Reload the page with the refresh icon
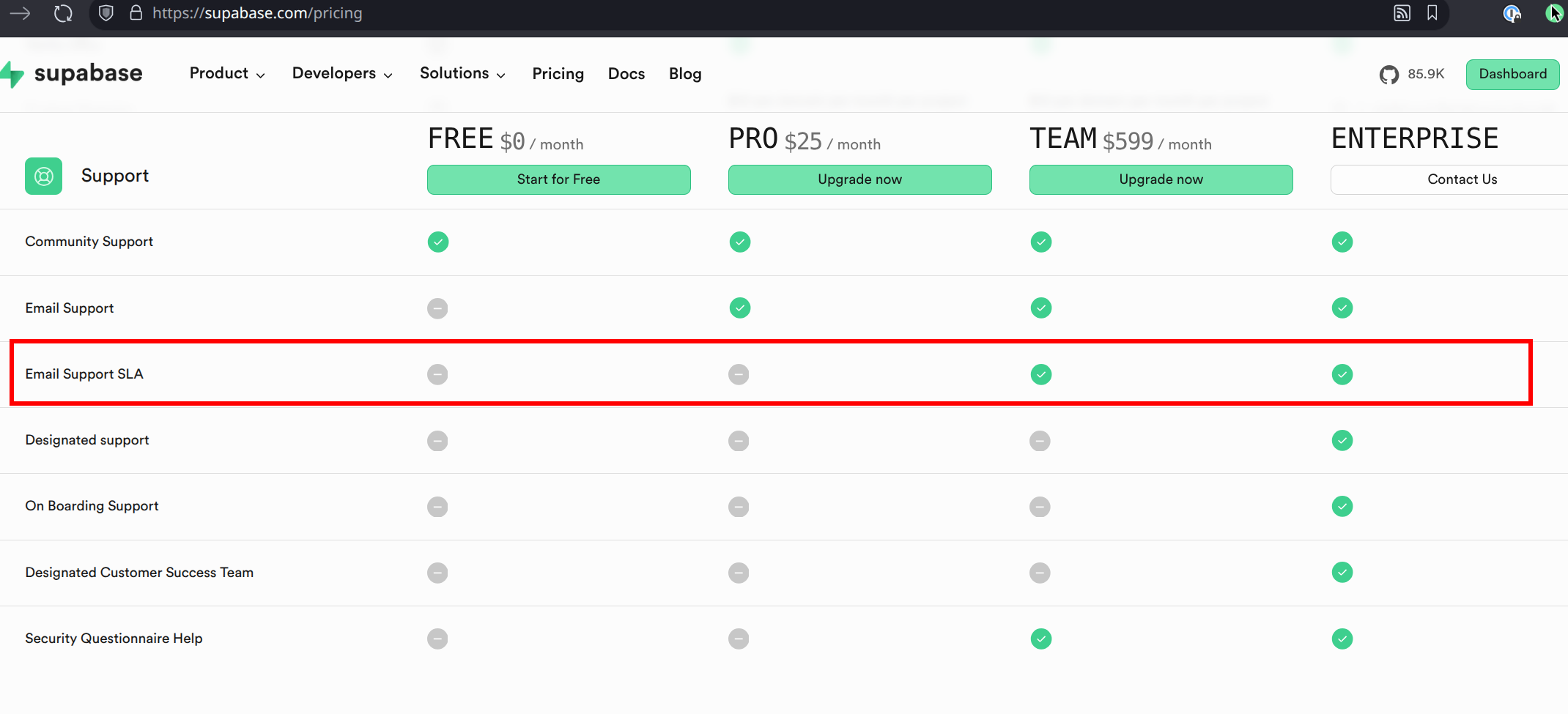 click(64, 13)
